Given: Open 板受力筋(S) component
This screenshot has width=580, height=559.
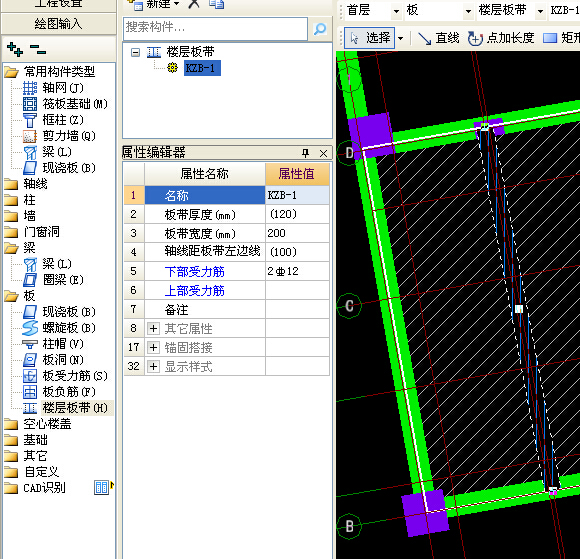Looking at the screenshot, I should pyautogui.click(x=65, y=376).
